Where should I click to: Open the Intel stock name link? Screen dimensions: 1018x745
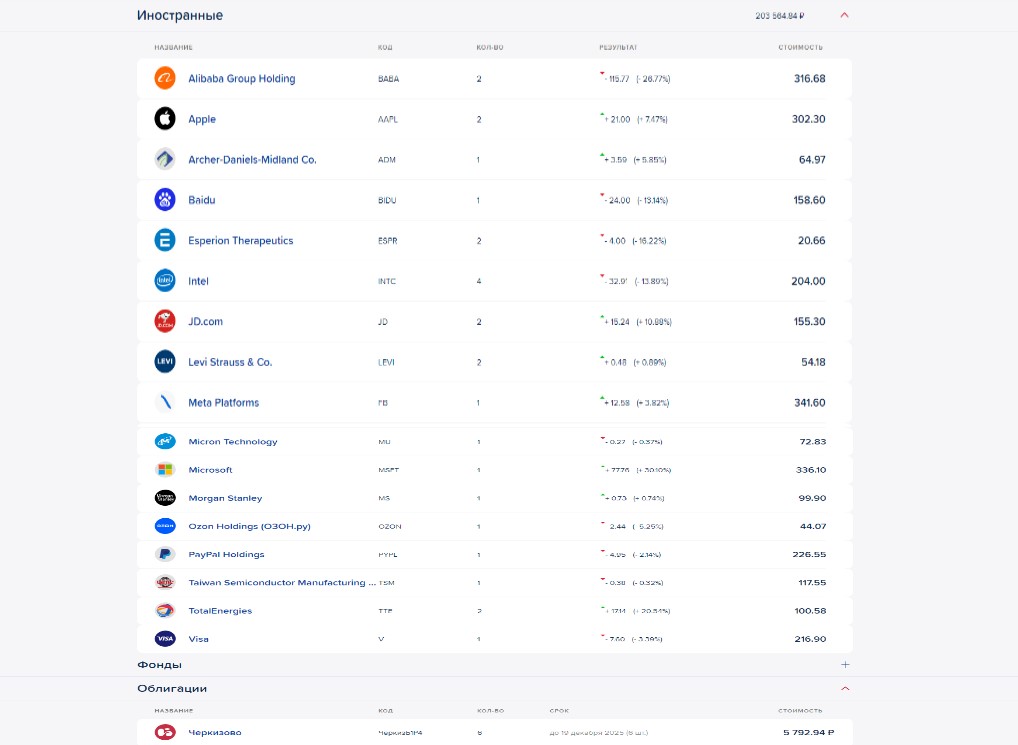pos(199,281)
